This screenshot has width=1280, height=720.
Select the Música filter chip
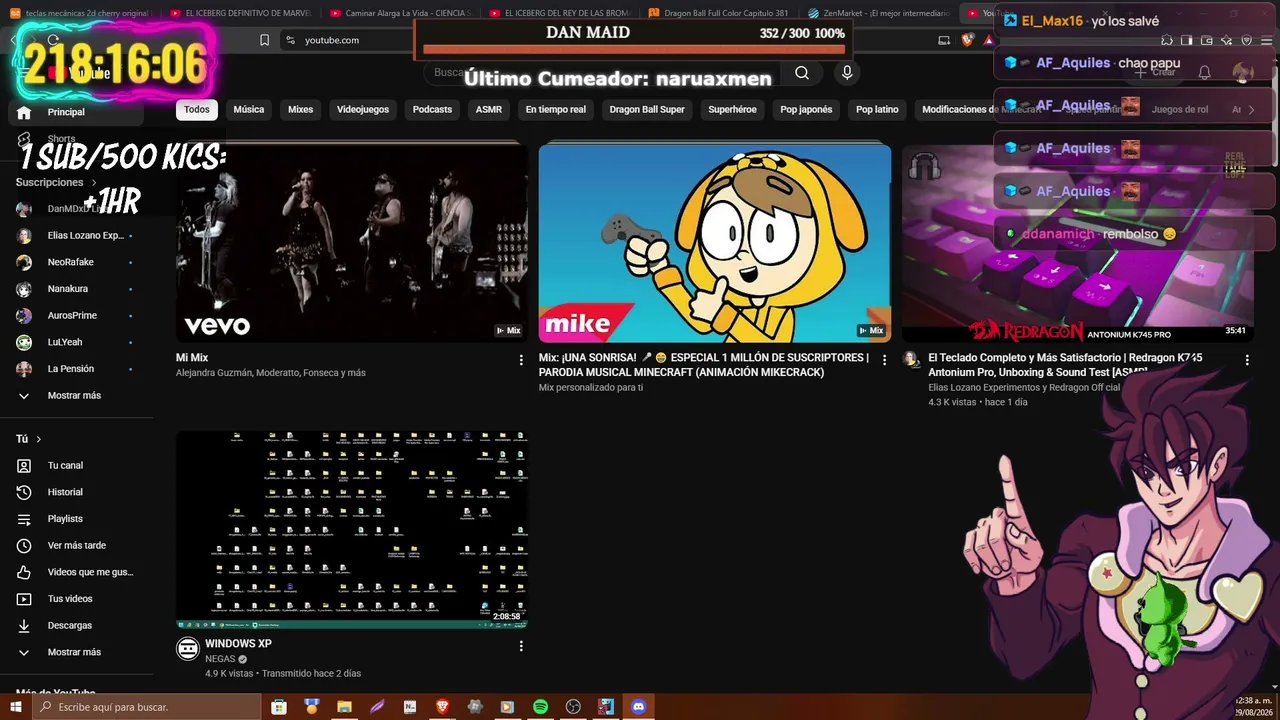[249, 110]
